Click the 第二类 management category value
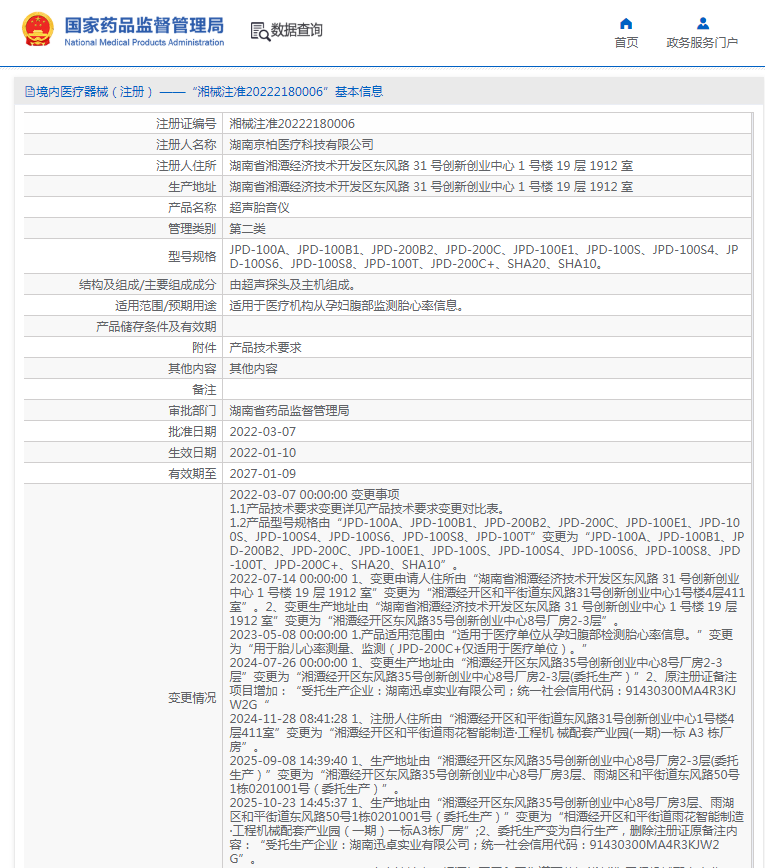The width and height of the screenshot is (765, 868). pos(247,229)
